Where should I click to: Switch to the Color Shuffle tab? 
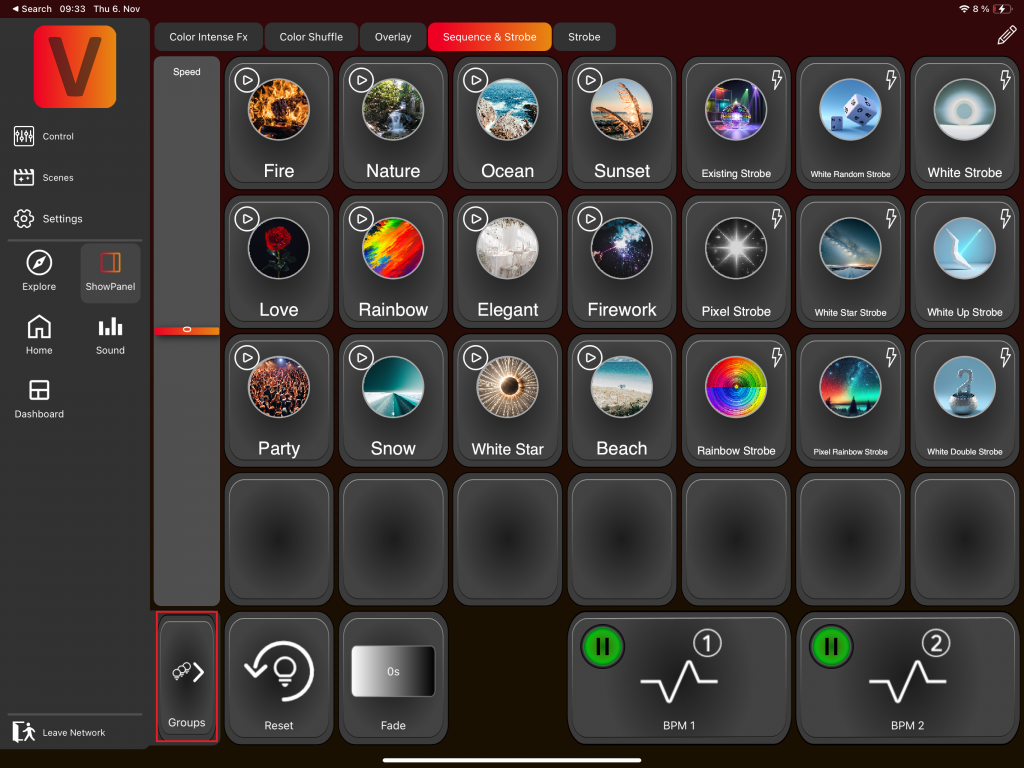[x=311, y=37]
